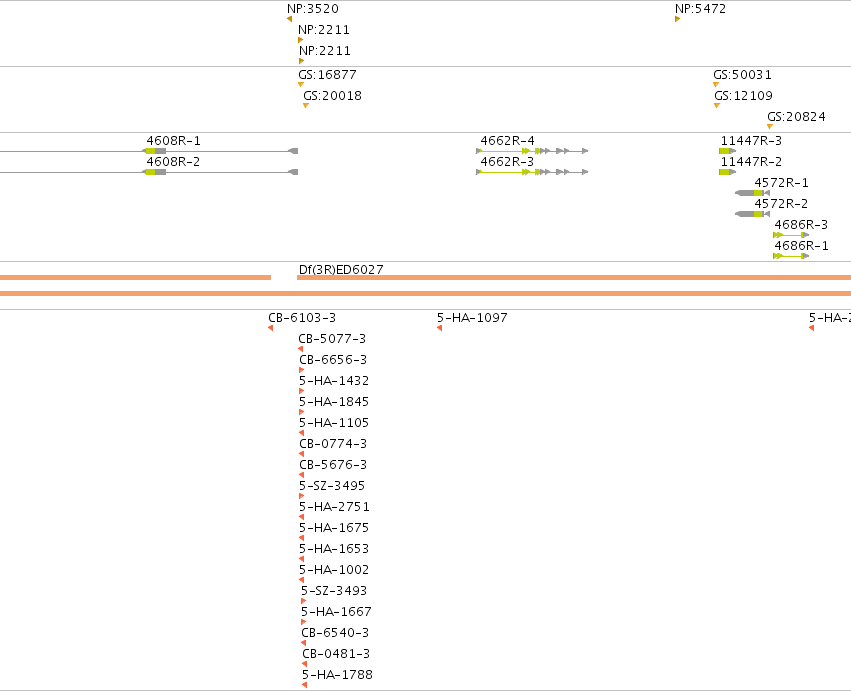This screenshot has width=851, height=691.
Task: Click the 4686R-3 transcript glyph
Action: pyautogui.click(x=791, y=235)
